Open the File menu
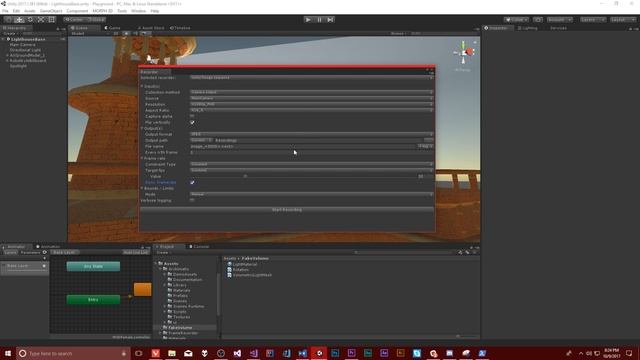 point(5,11)
